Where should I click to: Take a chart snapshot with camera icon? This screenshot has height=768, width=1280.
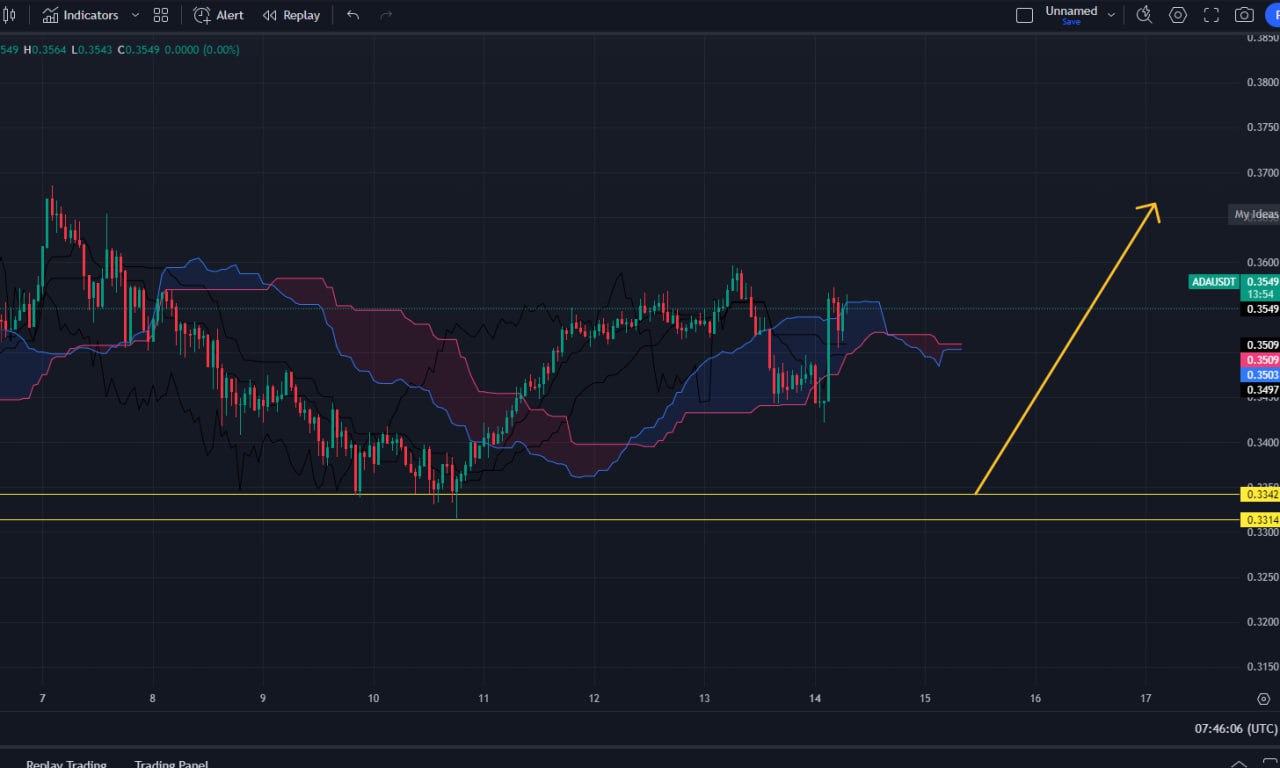click(x=1244, y=15)
